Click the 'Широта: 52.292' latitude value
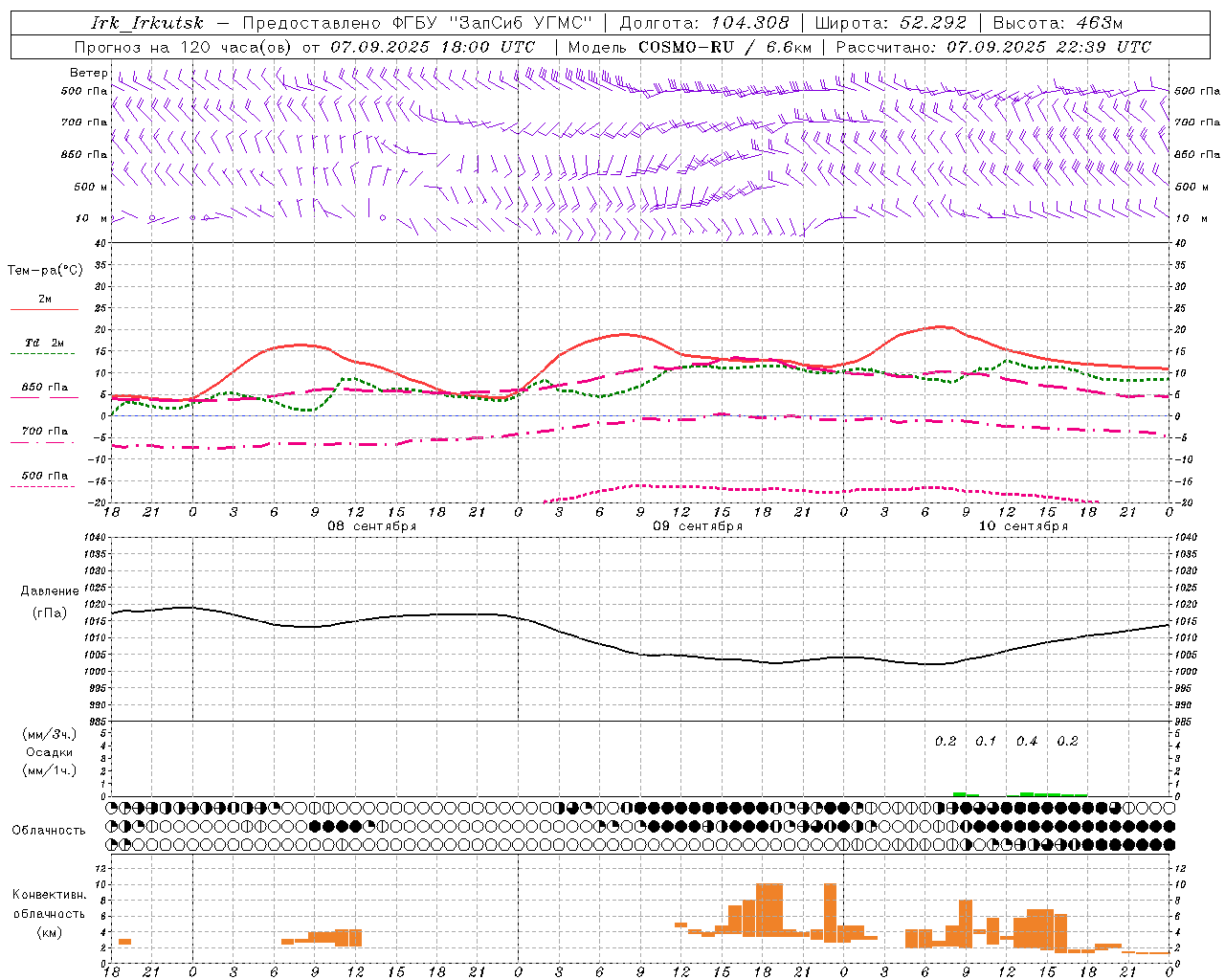This screenshot has height=980, width=1225. (x=891, y=23)
